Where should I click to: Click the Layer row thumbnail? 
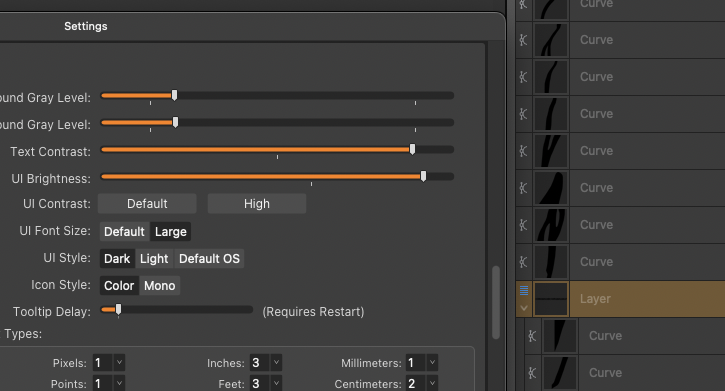click(x=551, y=299)
